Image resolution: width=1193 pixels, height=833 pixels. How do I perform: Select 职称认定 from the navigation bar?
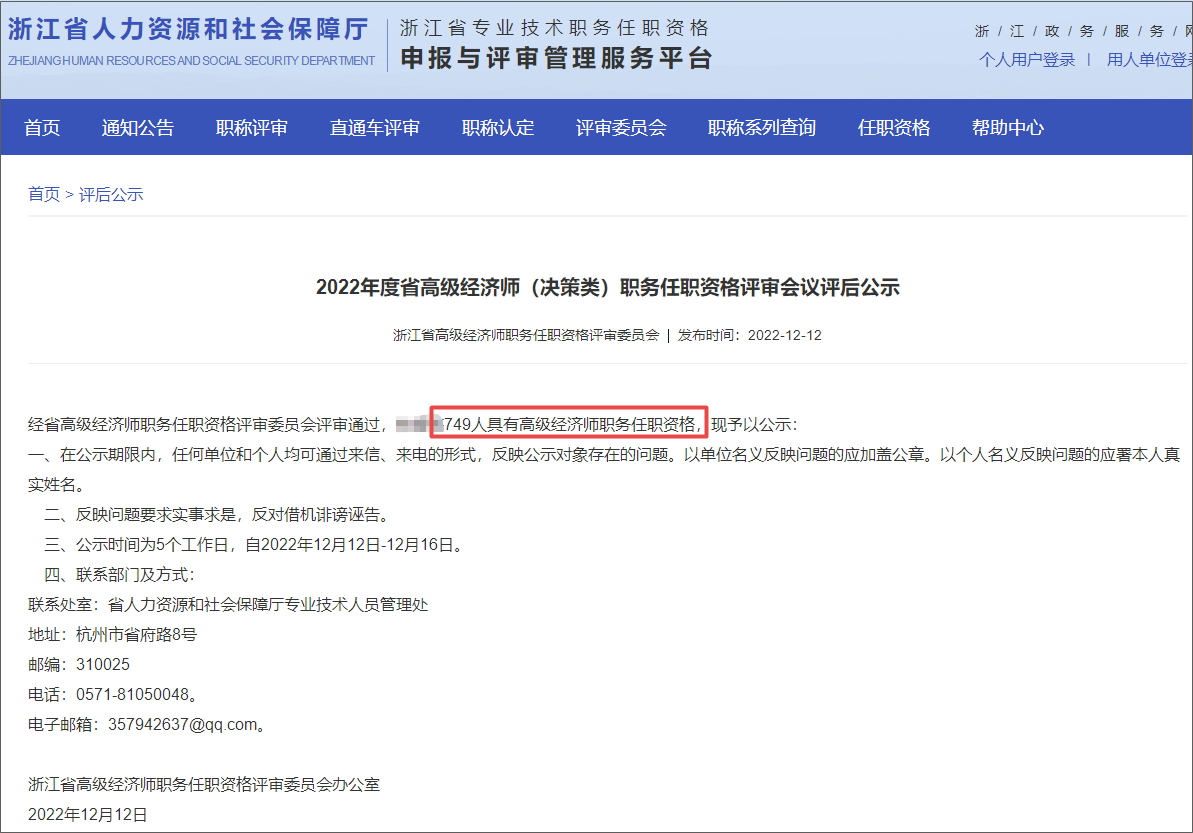(497, 127)
